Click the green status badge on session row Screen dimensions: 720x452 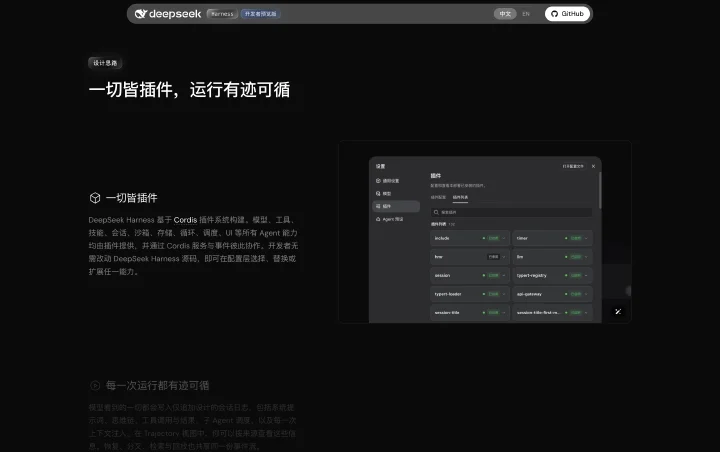point(494,276)
